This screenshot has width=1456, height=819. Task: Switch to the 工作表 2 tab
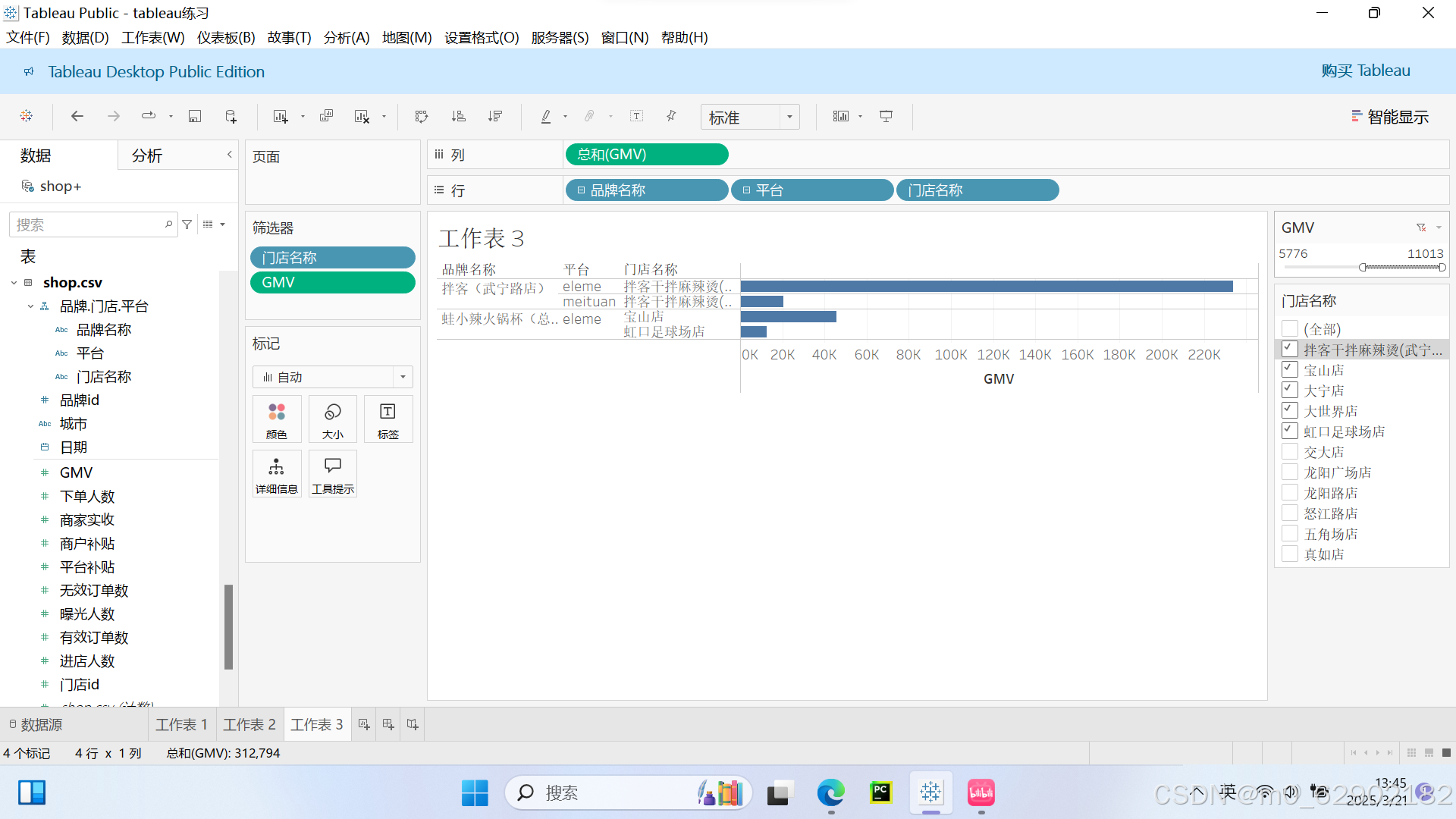[x=249, y=724]
